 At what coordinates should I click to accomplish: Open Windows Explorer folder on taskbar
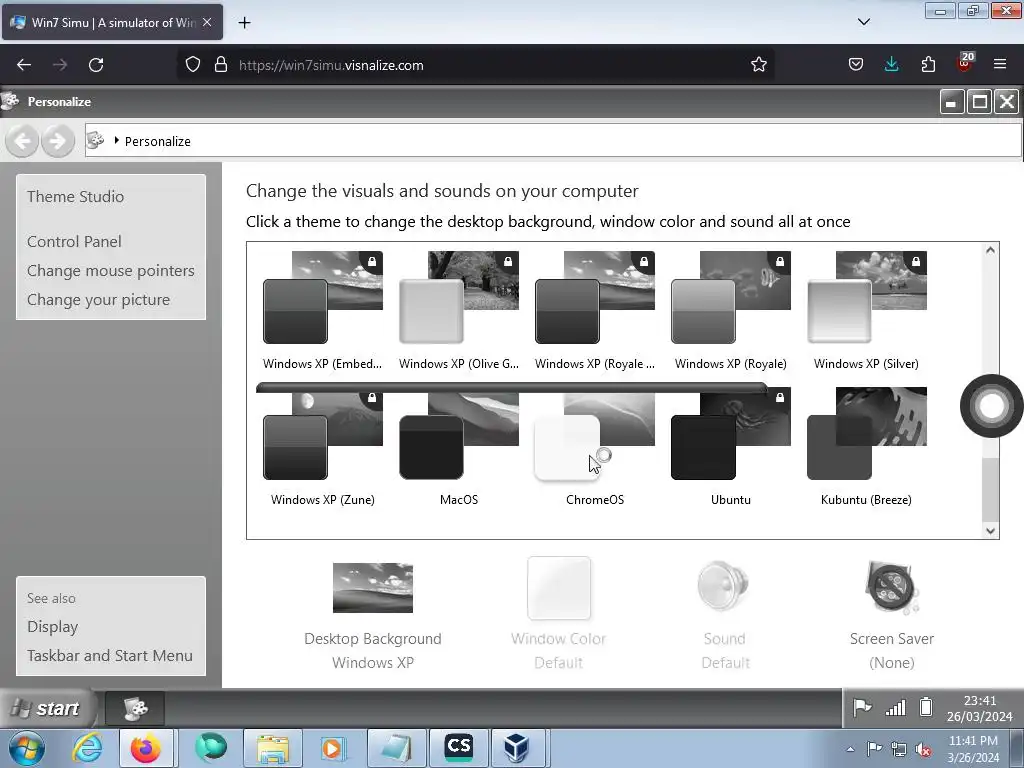273,748
